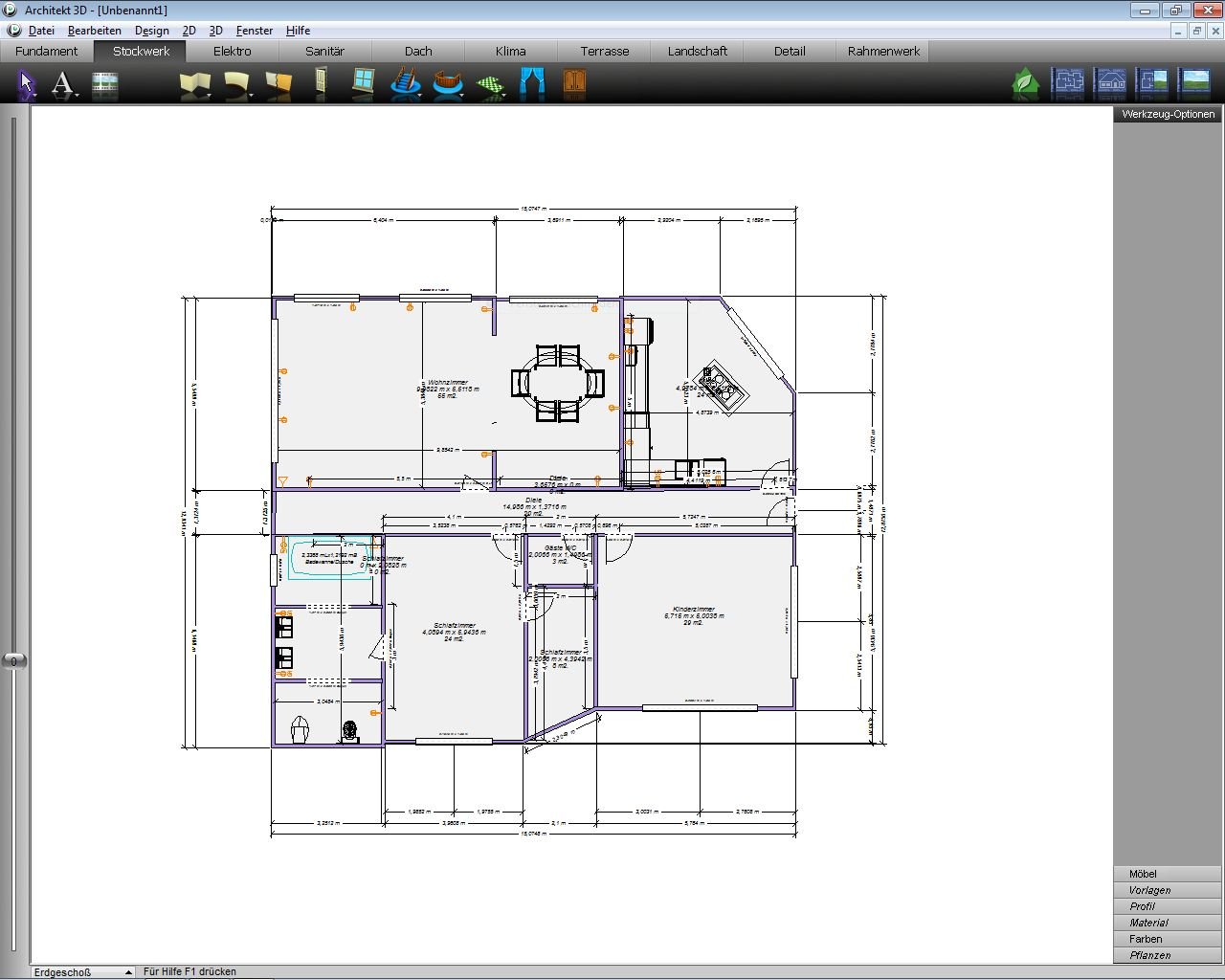The image size is (1225, 980).
Task: Click the filmstrip walkthrough tool icon
Action: [105, 84]
